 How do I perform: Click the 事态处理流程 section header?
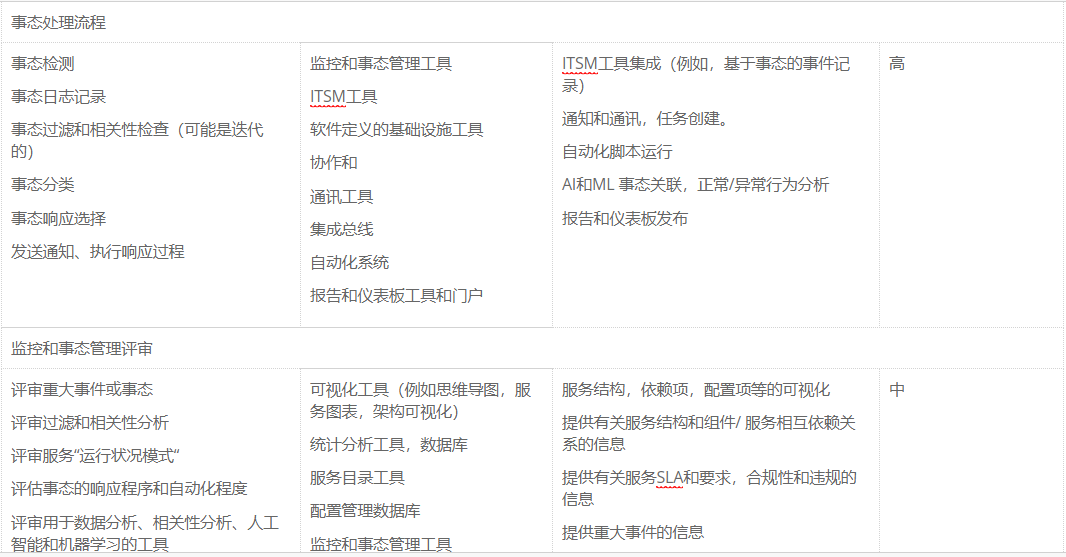pos(58,22)
